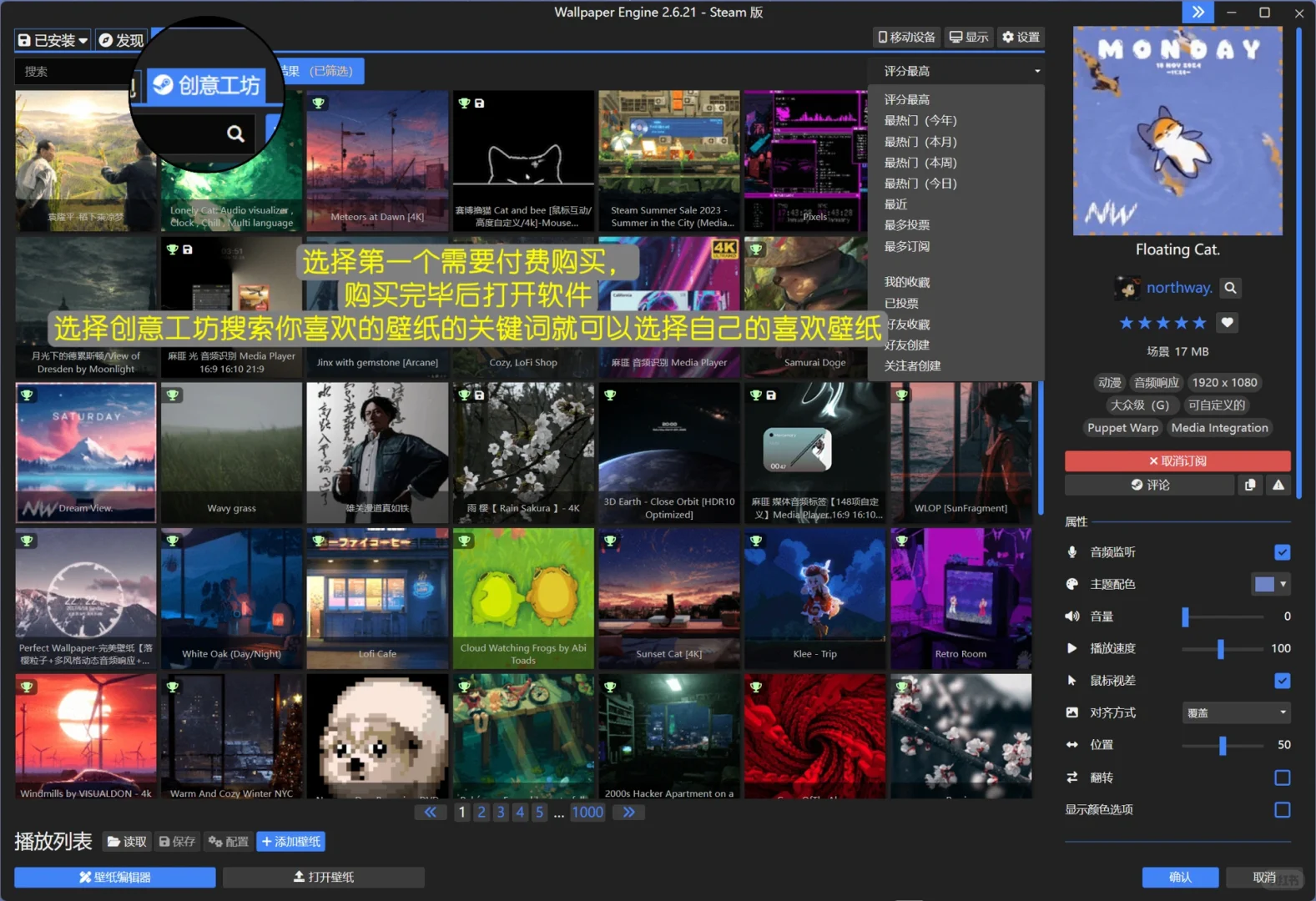Configure the playlist with 配置

pos(229,842)
